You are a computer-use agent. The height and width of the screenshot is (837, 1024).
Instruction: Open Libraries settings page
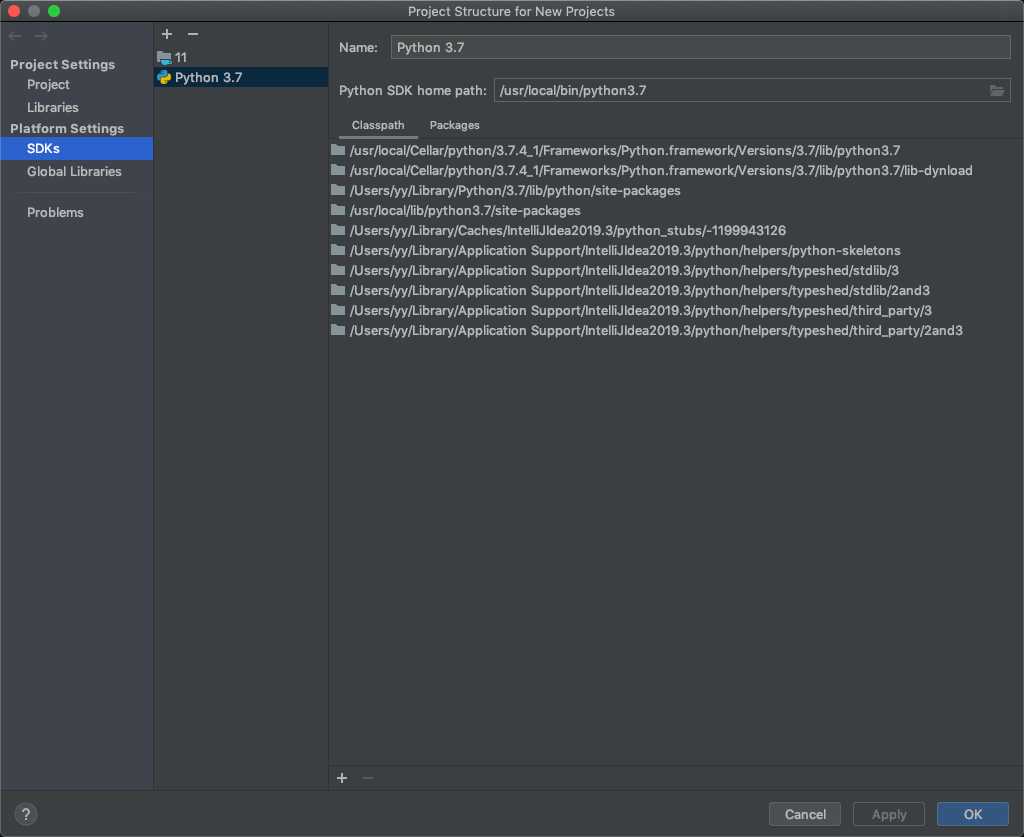(x=53, y=107)
